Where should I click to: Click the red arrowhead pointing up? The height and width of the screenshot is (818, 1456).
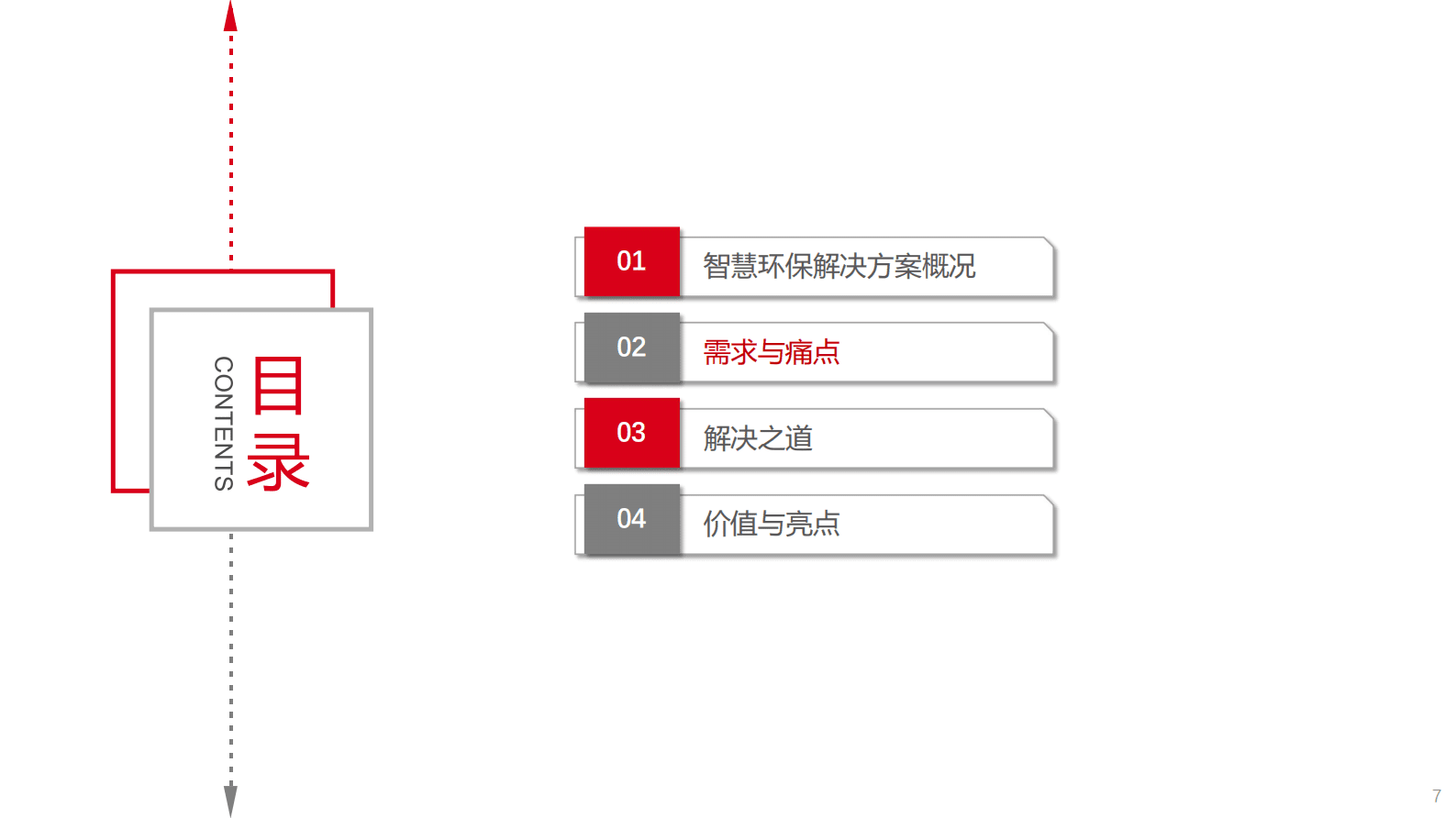point(230,17)
